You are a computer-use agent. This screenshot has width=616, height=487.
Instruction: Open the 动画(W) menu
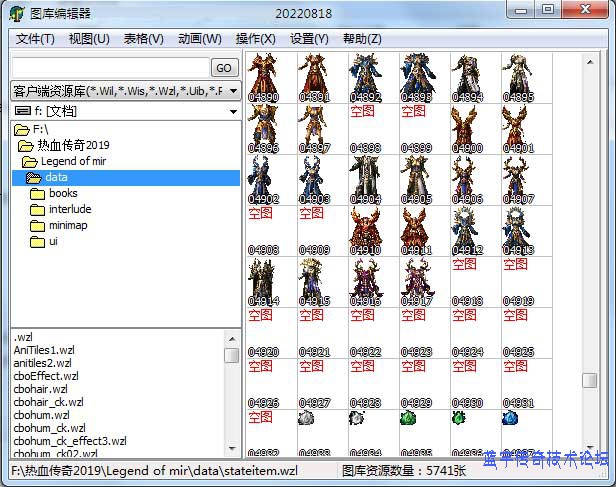pos(199,38)
